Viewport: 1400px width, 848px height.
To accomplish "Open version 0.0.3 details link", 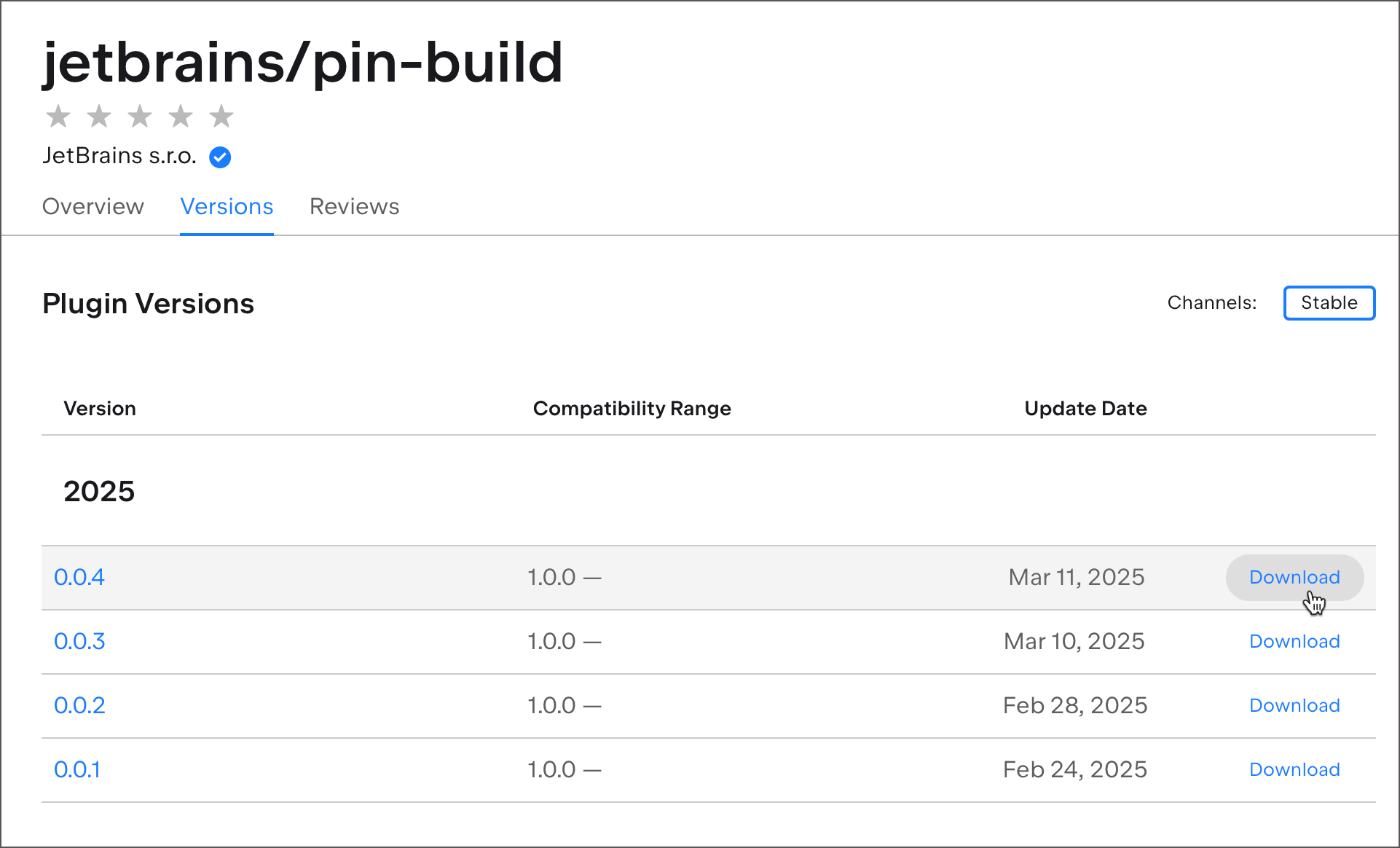I will coord(79,641).
